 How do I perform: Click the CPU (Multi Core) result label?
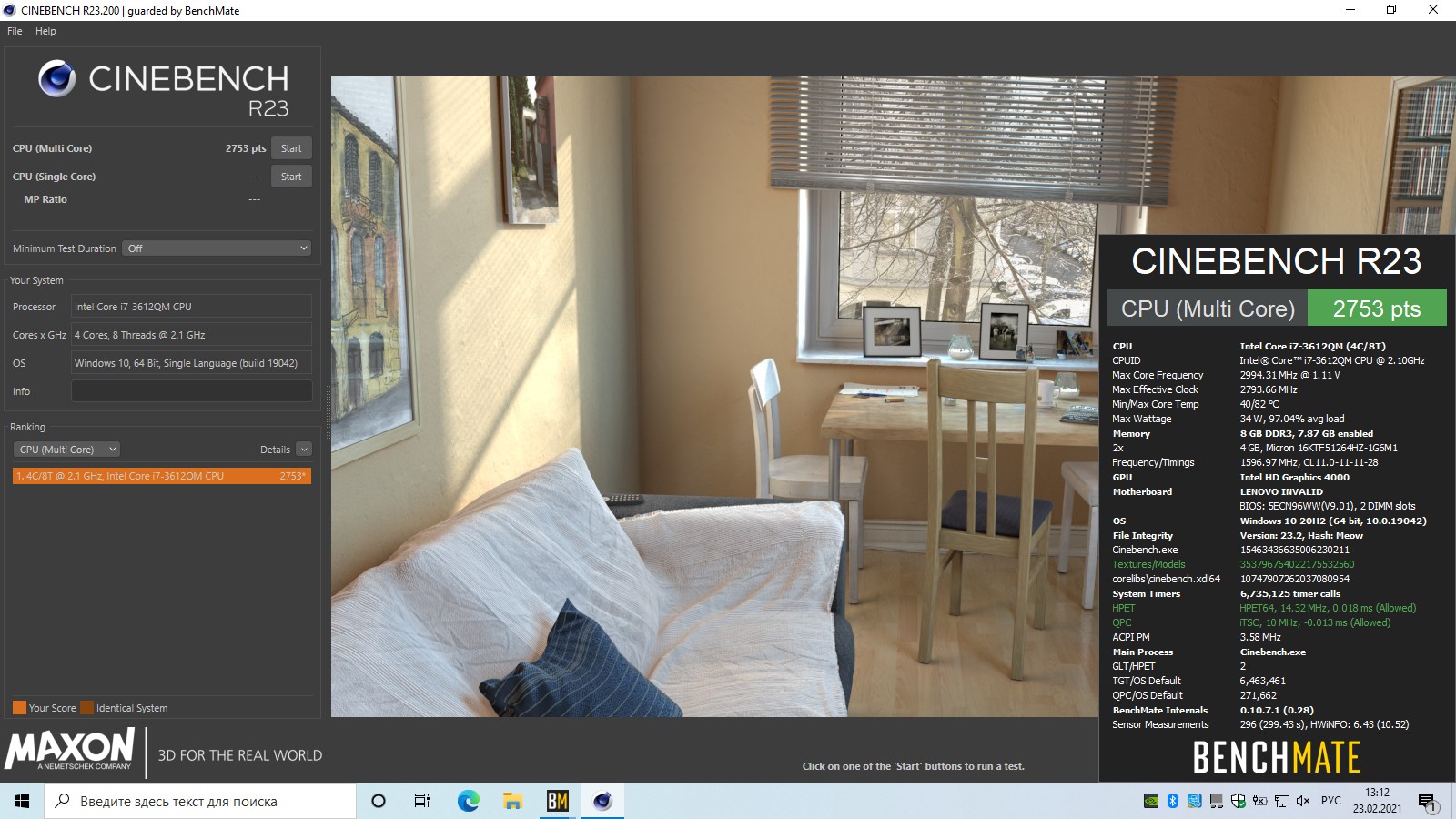click(1208, 308)
